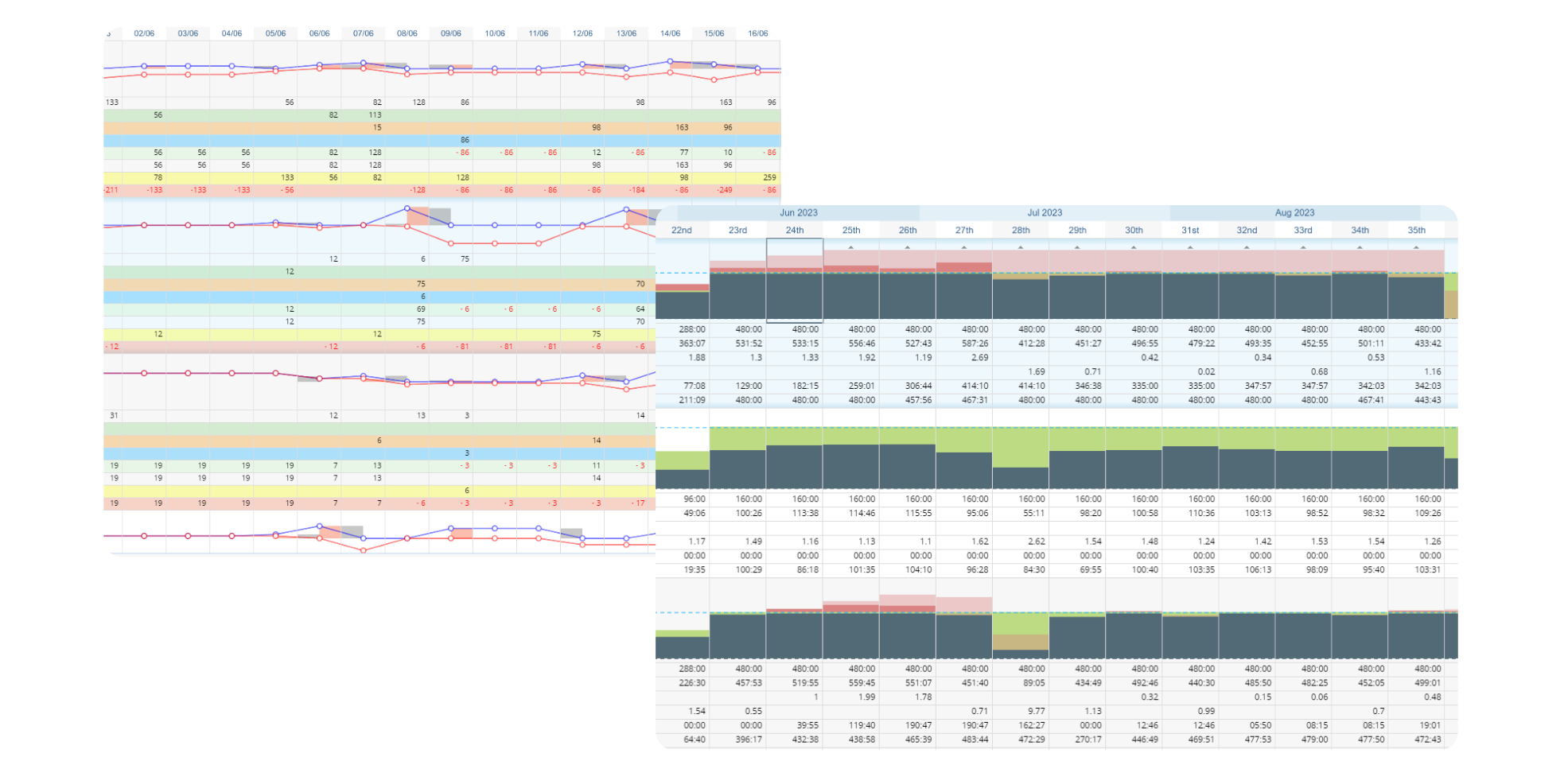Click the 587:26 cell under week 27th
This screenshot has height=765, width=1568.
(975, 344)
